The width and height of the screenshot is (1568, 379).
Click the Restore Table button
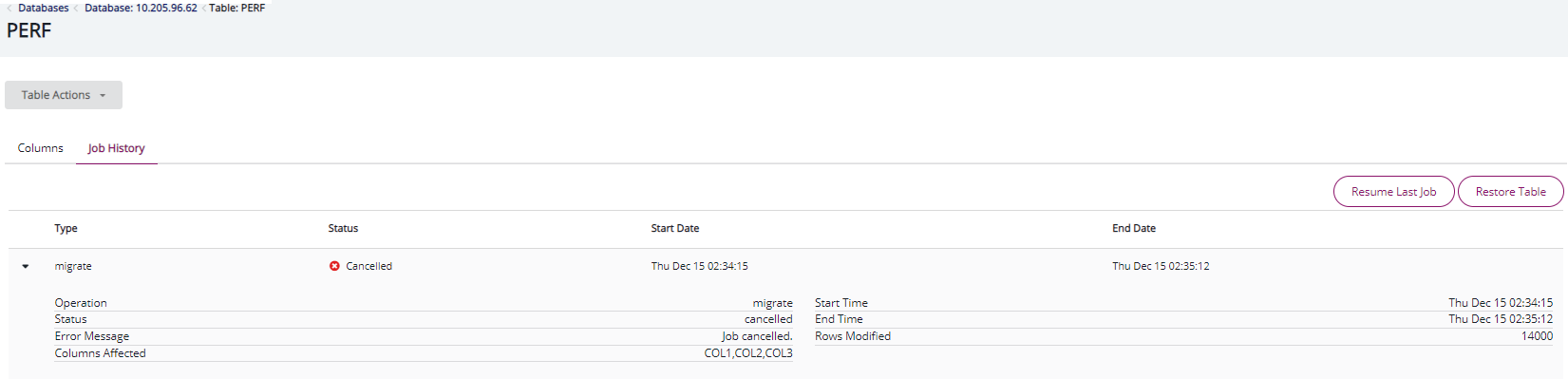[x=1510, y=192]
